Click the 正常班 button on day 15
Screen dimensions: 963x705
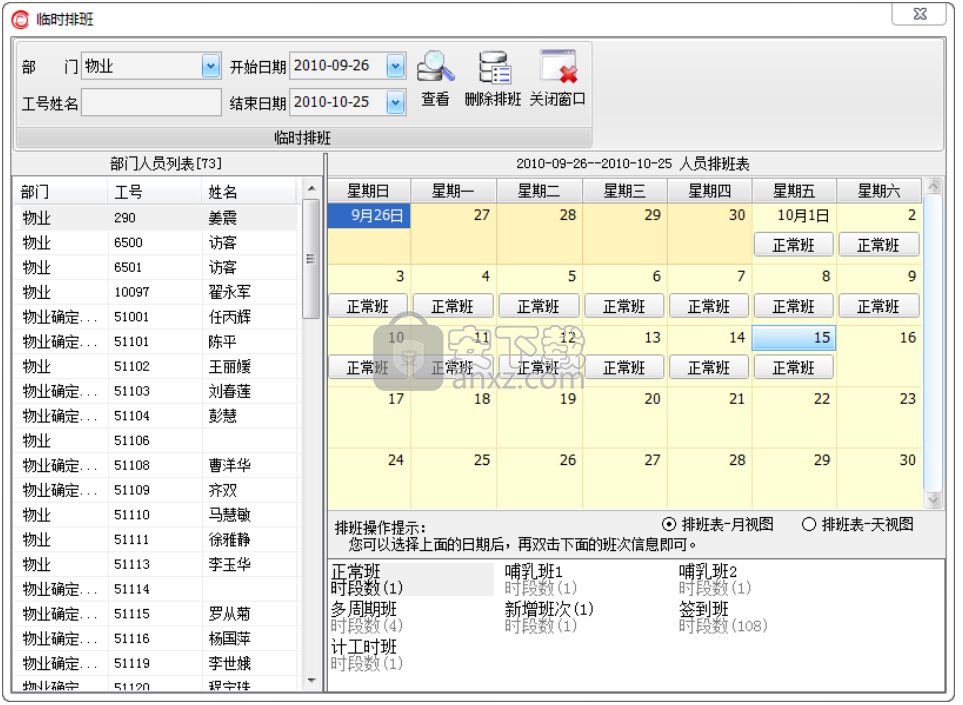(793, 367)
